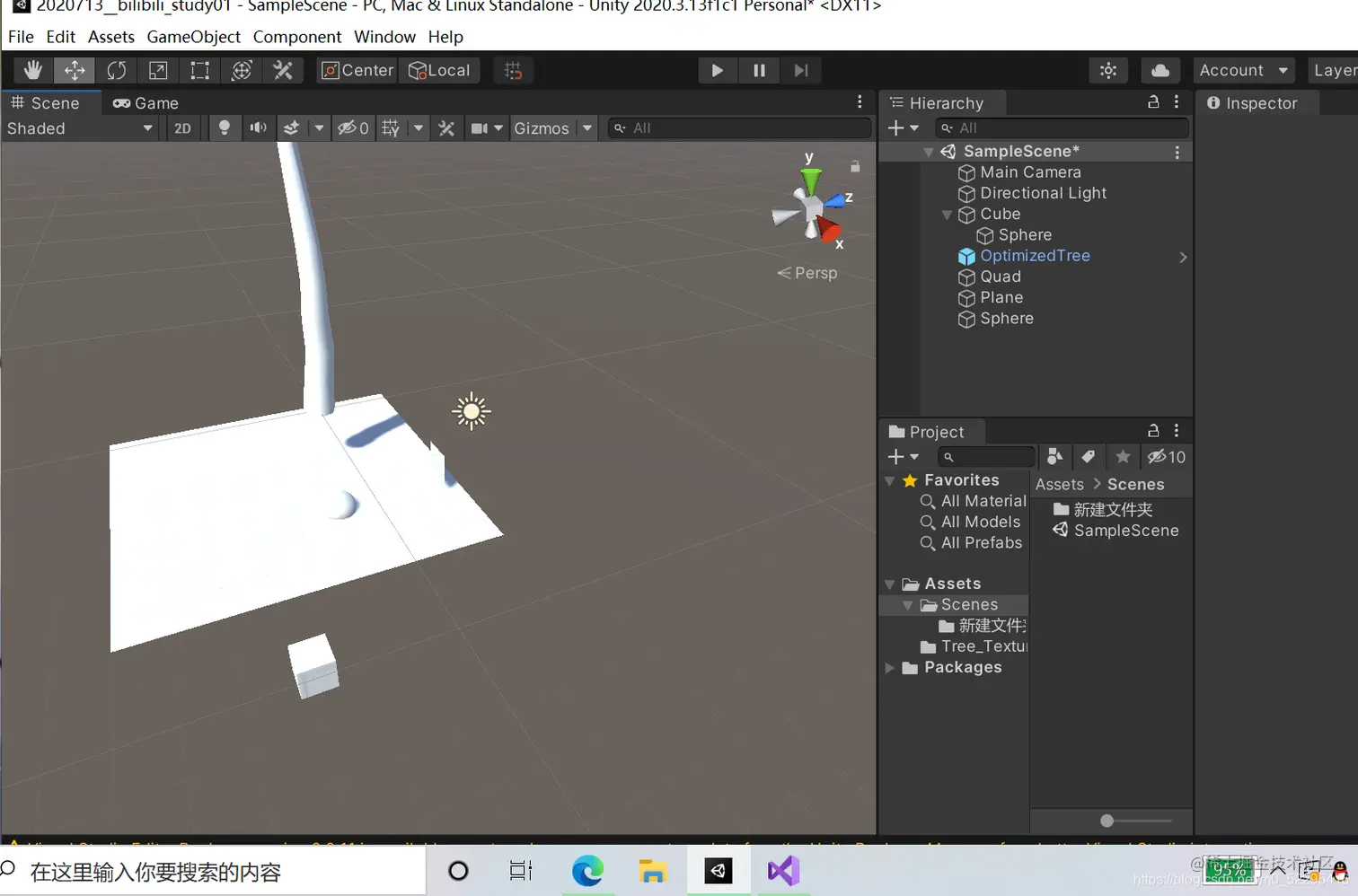
Task: Collapse the Cube object
Action: coord(947,215)
